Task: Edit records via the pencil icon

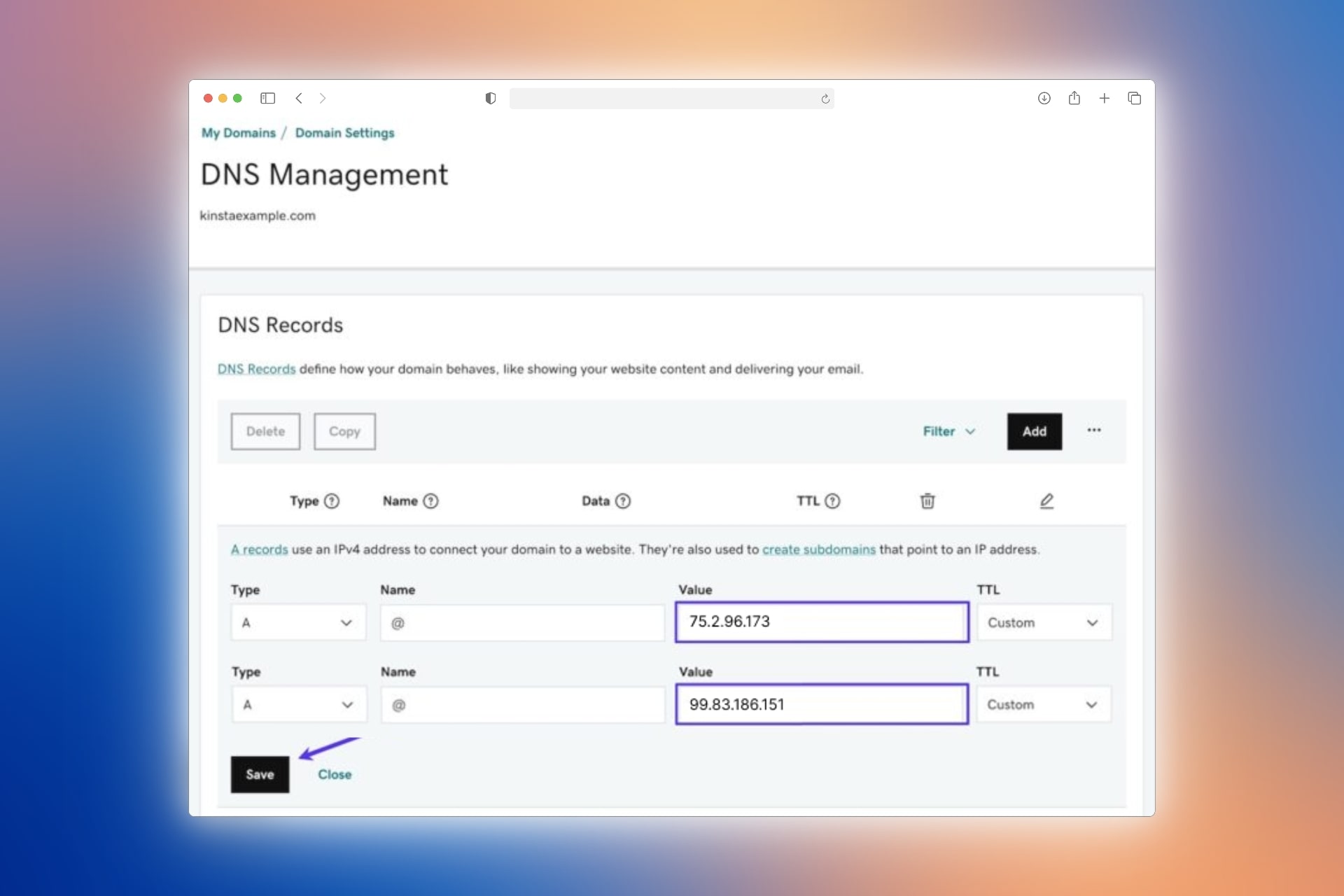Action: [1046, 501]
